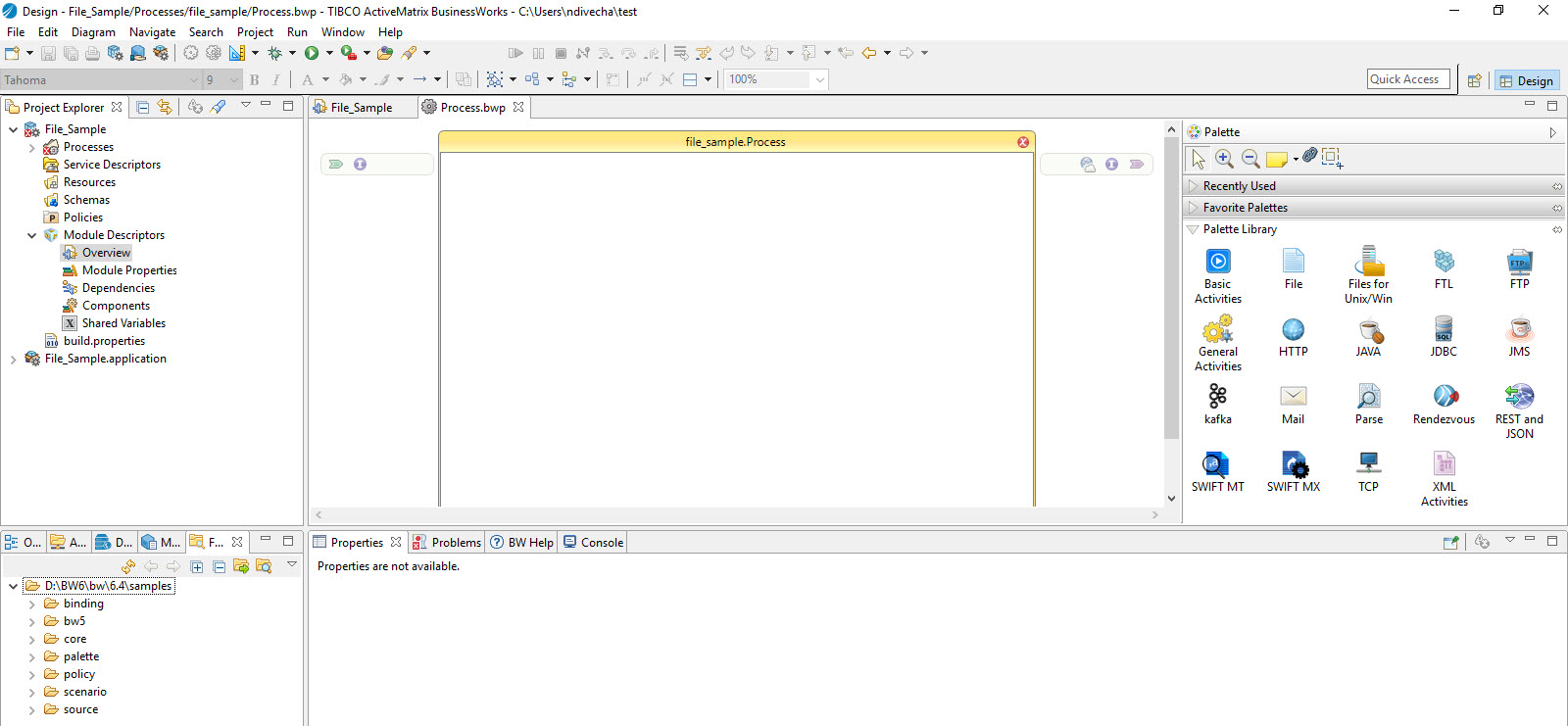Expand the Processes folder
The width and height of the screenshot is (1568, 726).
tap(31, 148)
